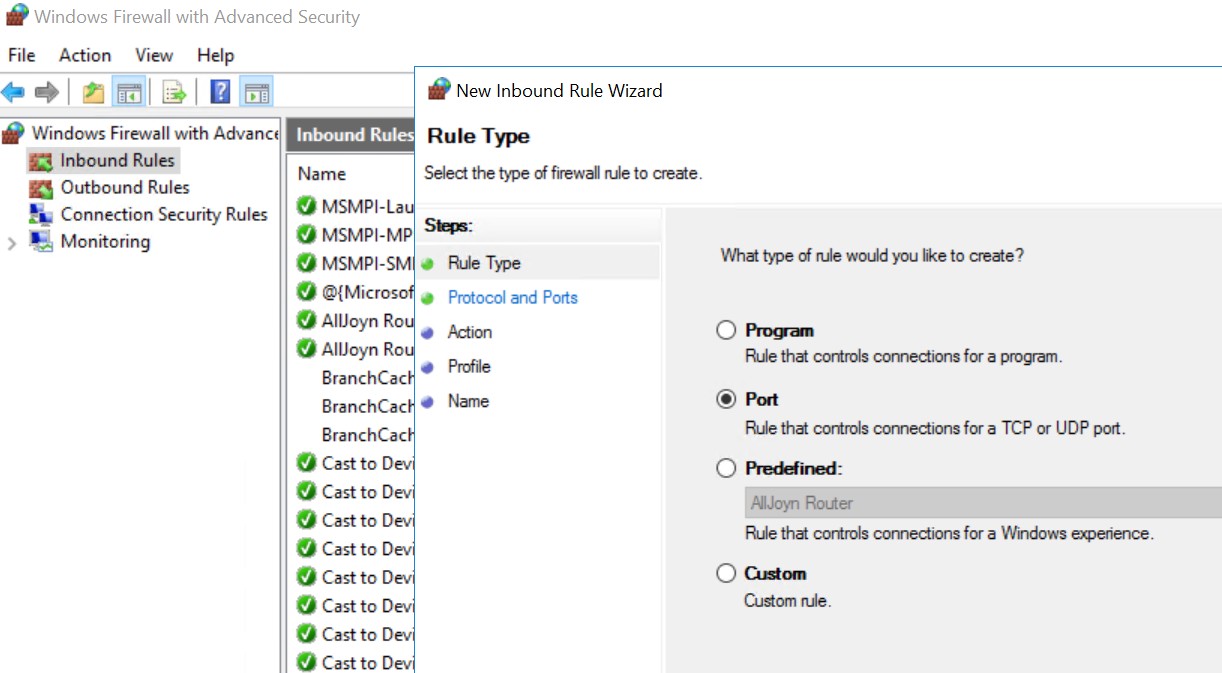Click green check icon beside MSMPI-MP rule

pos(307,235)
